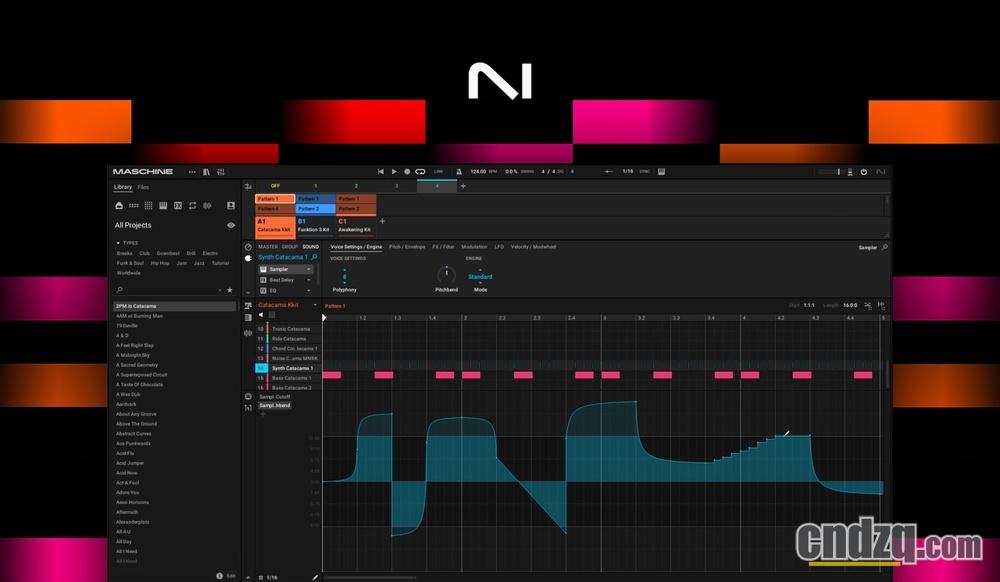Collapse the TYPES tag section
Viewport: 1000px width, 582px height.
118,243
